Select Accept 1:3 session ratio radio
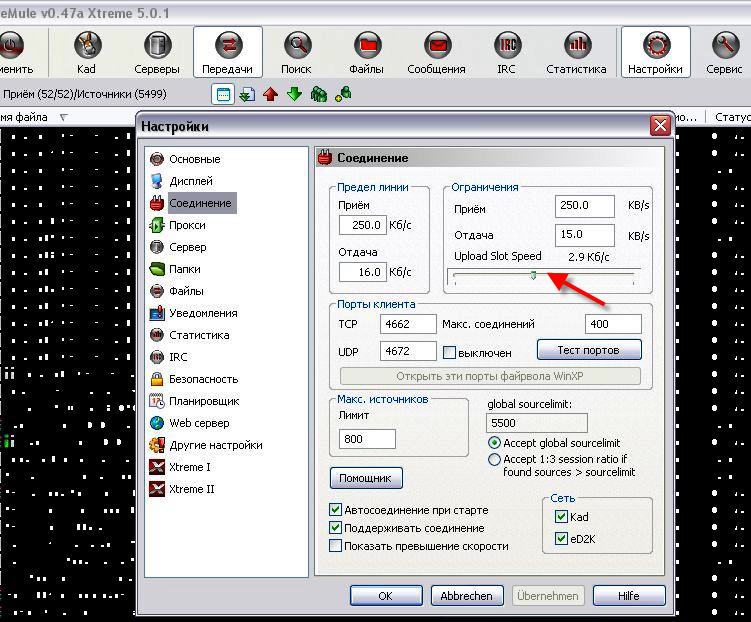The height and width of the screenshot is (622, 751). [494, 460]
